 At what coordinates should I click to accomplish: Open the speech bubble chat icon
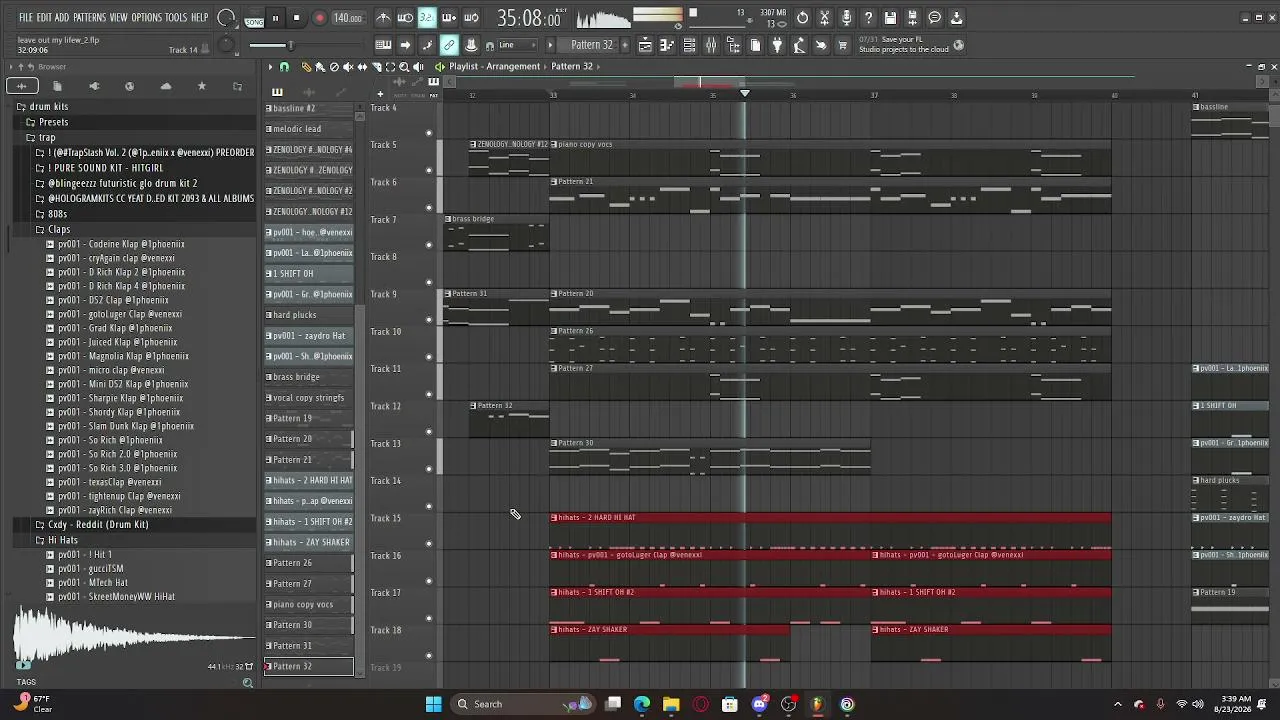point(934,18)
